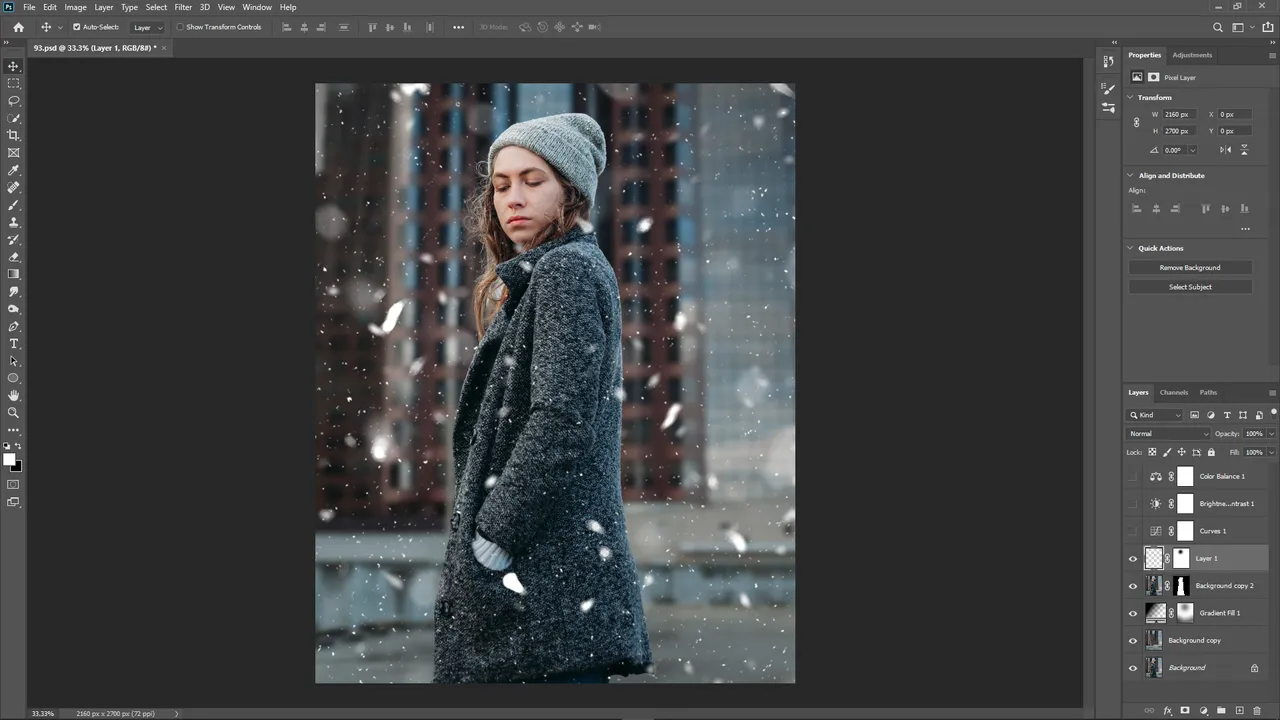Select the History Brush tool
The image size is (1280, 720).
(13, 239)
